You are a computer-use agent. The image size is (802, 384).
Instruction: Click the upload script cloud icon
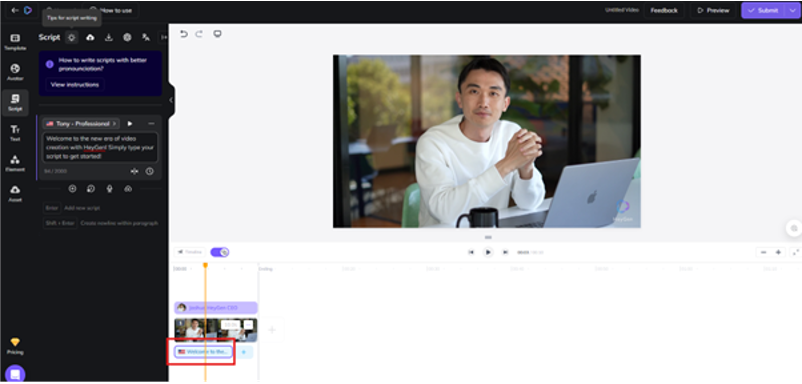point(90,37)
